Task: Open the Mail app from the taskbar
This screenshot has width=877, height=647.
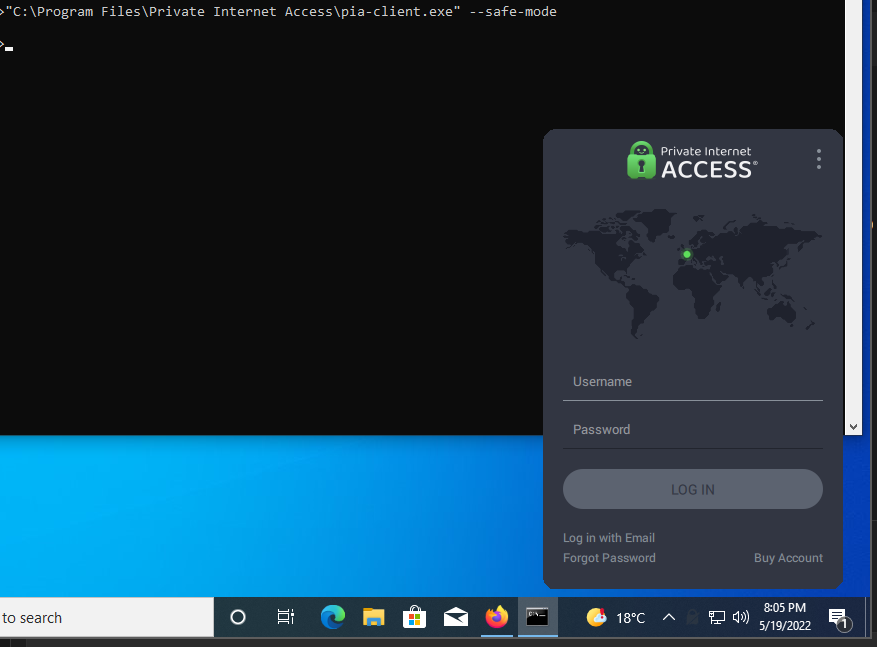Action: click(456, 617)
